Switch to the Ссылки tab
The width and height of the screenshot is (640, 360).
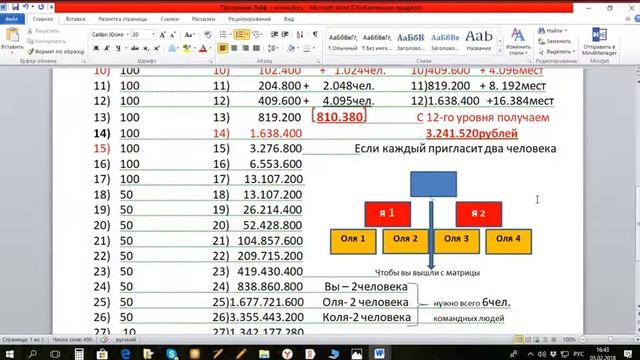[169, 19]
